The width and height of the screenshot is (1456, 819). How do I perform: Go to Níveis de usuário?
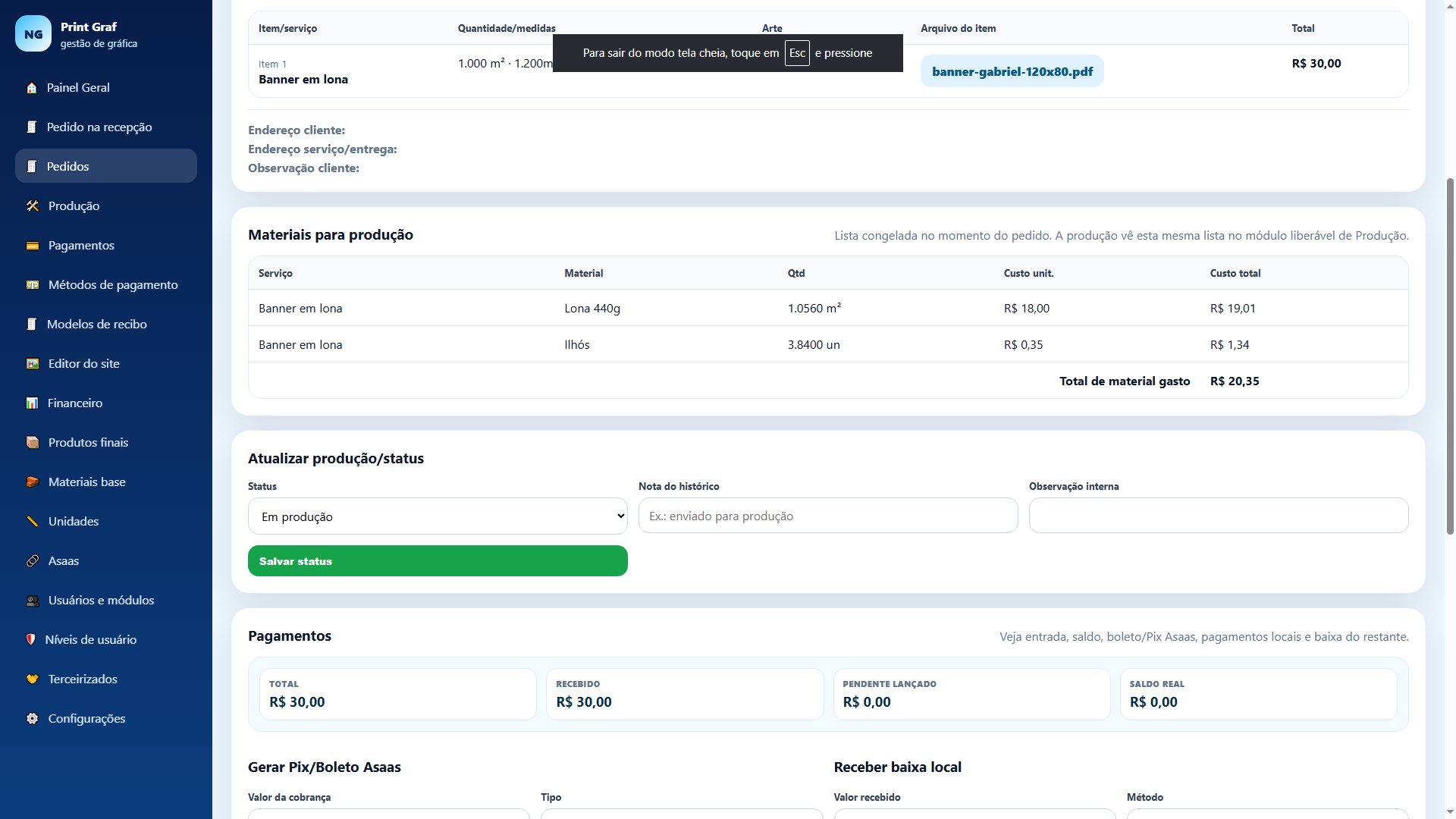106,640
